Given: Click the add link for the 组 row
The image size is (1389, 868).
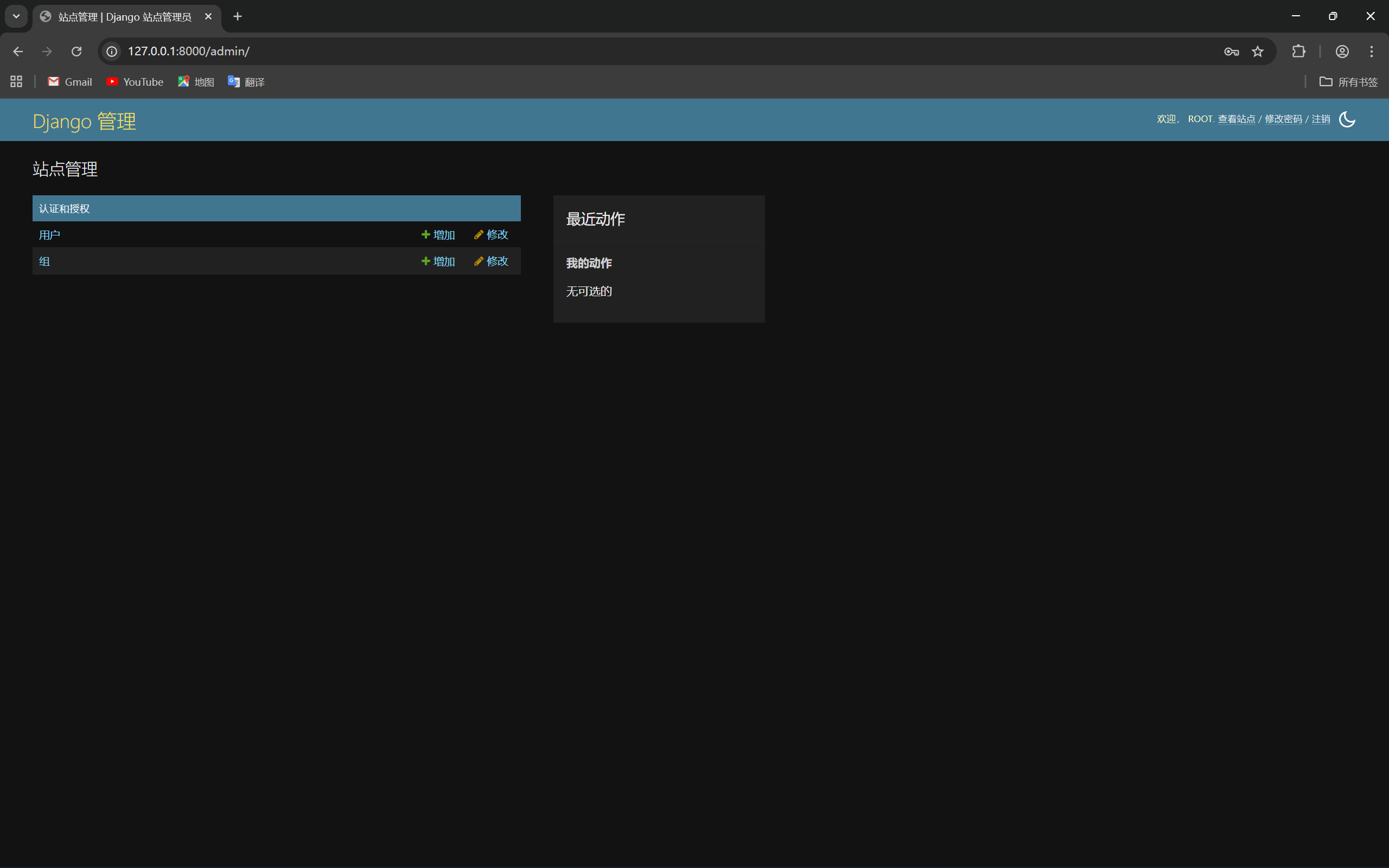Looking at the screenshot, I should click(x=438, y=261).
